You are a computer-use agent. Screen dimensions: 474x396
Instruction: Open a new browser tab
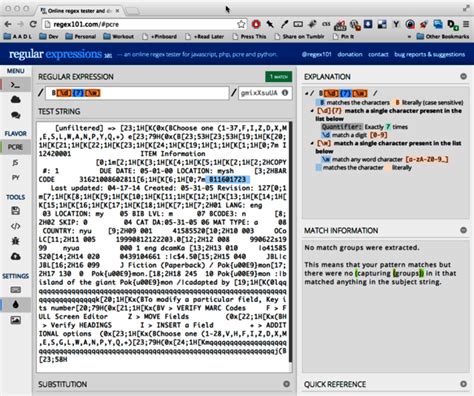[x=132, y=11]
